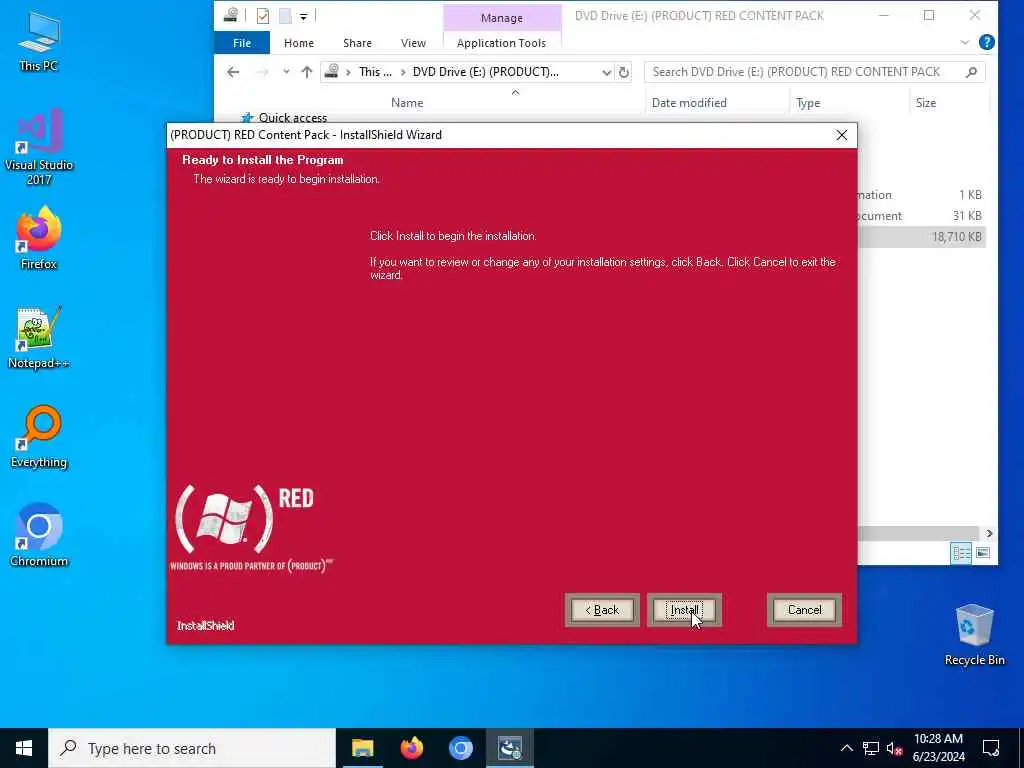Screen dimensions: 1024x768
Task: Click Explorer's forward navigation arrow
Action: click(x=262, y=72)
